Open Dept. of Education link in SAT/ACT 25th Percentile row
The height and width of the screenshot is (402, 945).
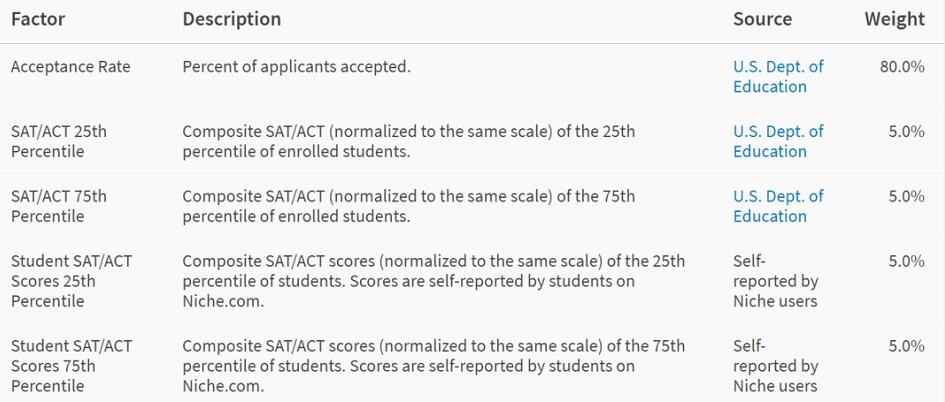(x=778, y=141)
